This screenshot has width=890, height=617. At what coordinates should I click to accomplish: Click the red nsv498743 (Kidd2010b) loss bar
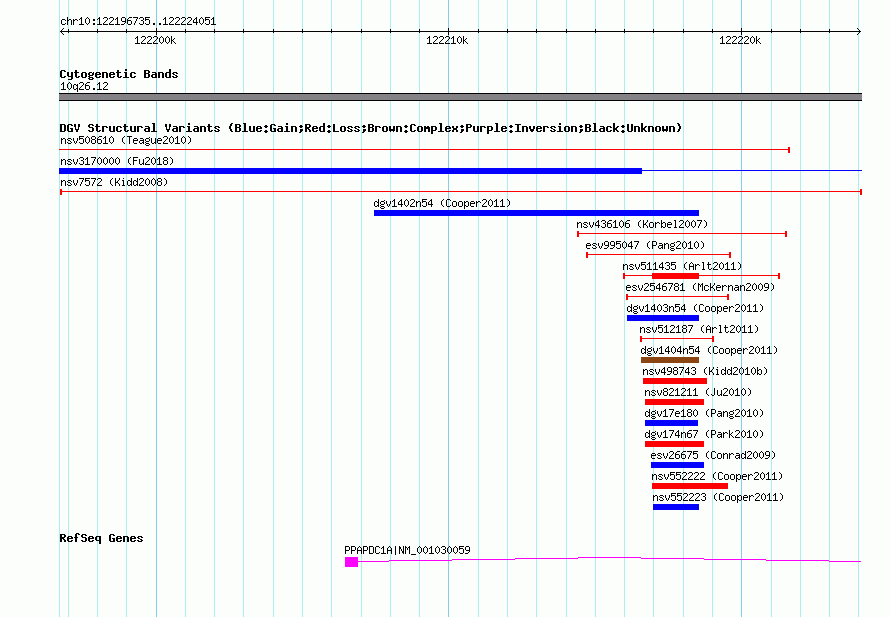[674, 381]
